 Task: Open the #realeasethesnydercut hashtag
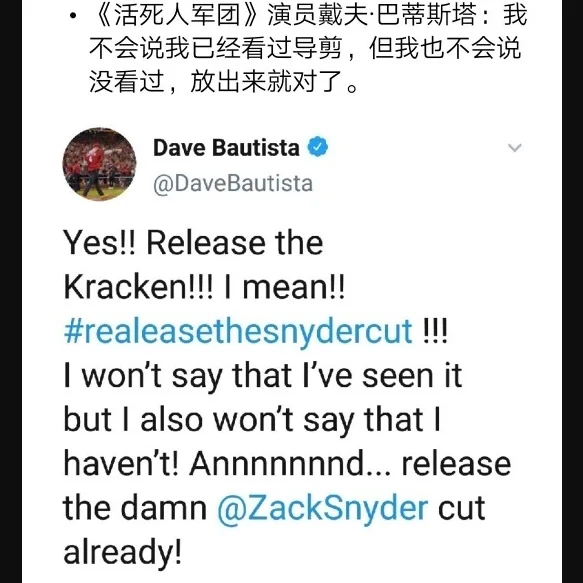238,331
